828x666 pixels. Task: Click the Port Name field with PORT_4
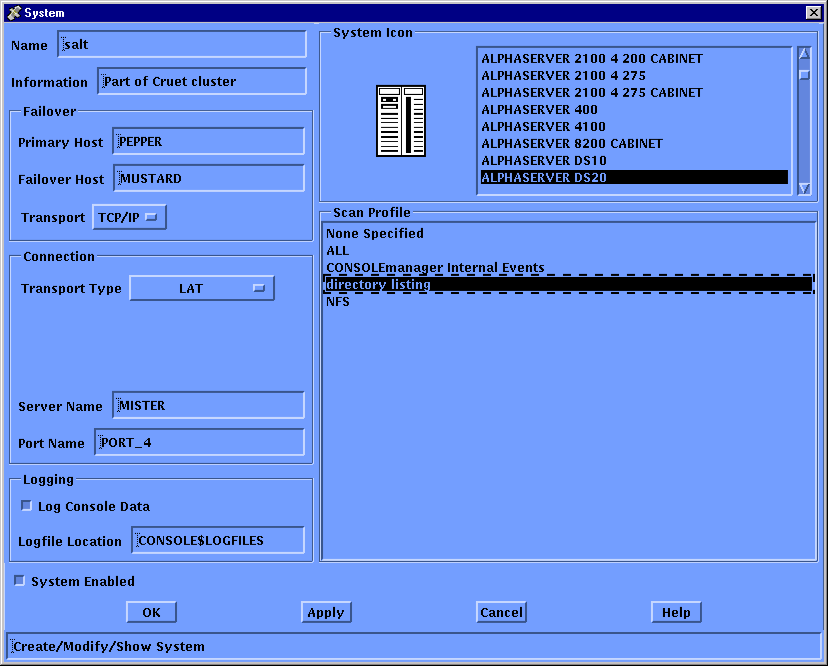(200, 442)
